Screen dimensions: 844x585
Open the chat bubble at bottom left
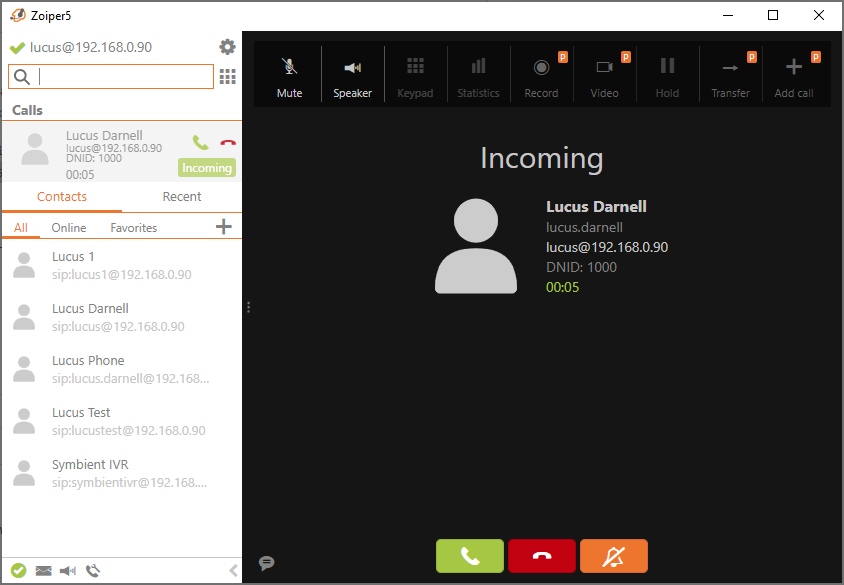(266, 563)
